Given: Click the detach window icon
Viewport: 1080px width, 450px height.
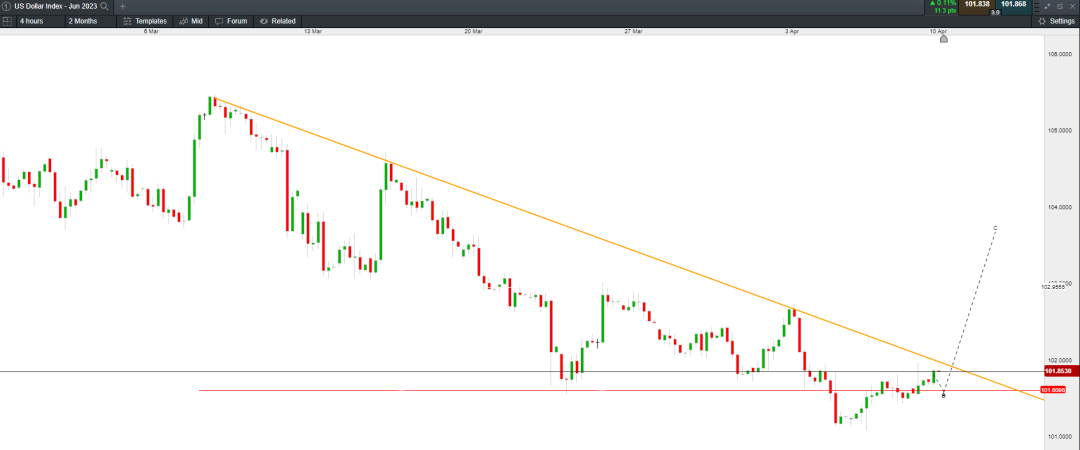Looking at the screenshot, I should 1047,6.
